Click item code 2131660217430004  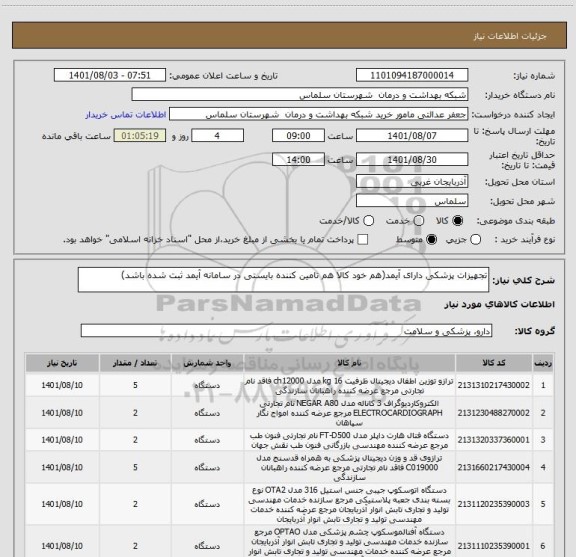coord(493,467)
